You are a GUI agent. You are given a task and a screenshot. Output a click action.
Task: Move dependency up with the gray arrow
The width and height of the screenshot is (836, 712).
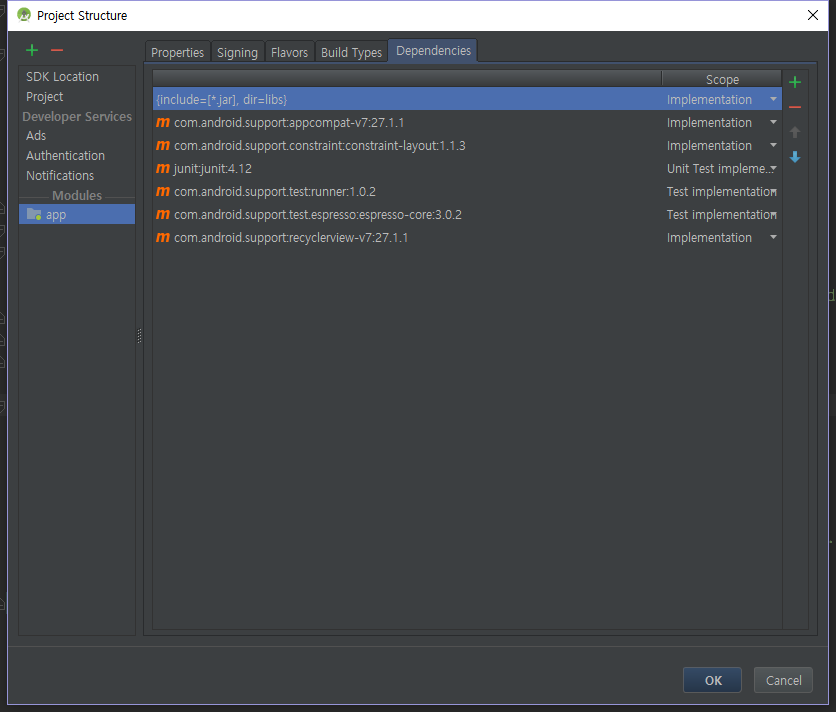pos(795,132)
